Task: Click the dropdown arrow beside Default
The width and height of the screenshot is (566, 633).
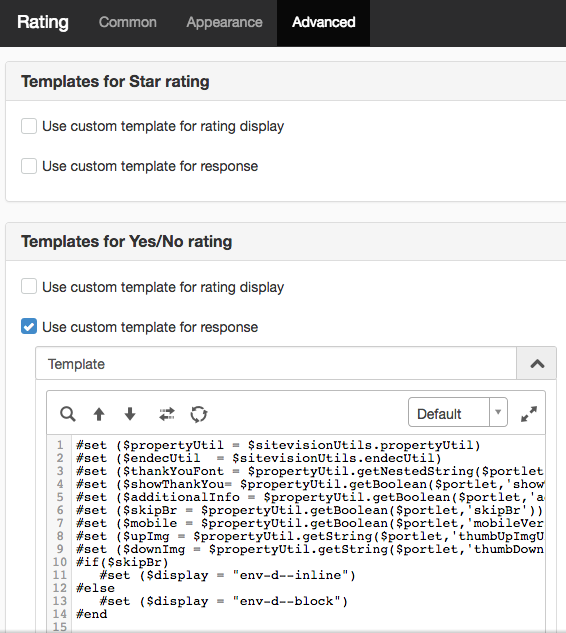Action: coord(498,412)
